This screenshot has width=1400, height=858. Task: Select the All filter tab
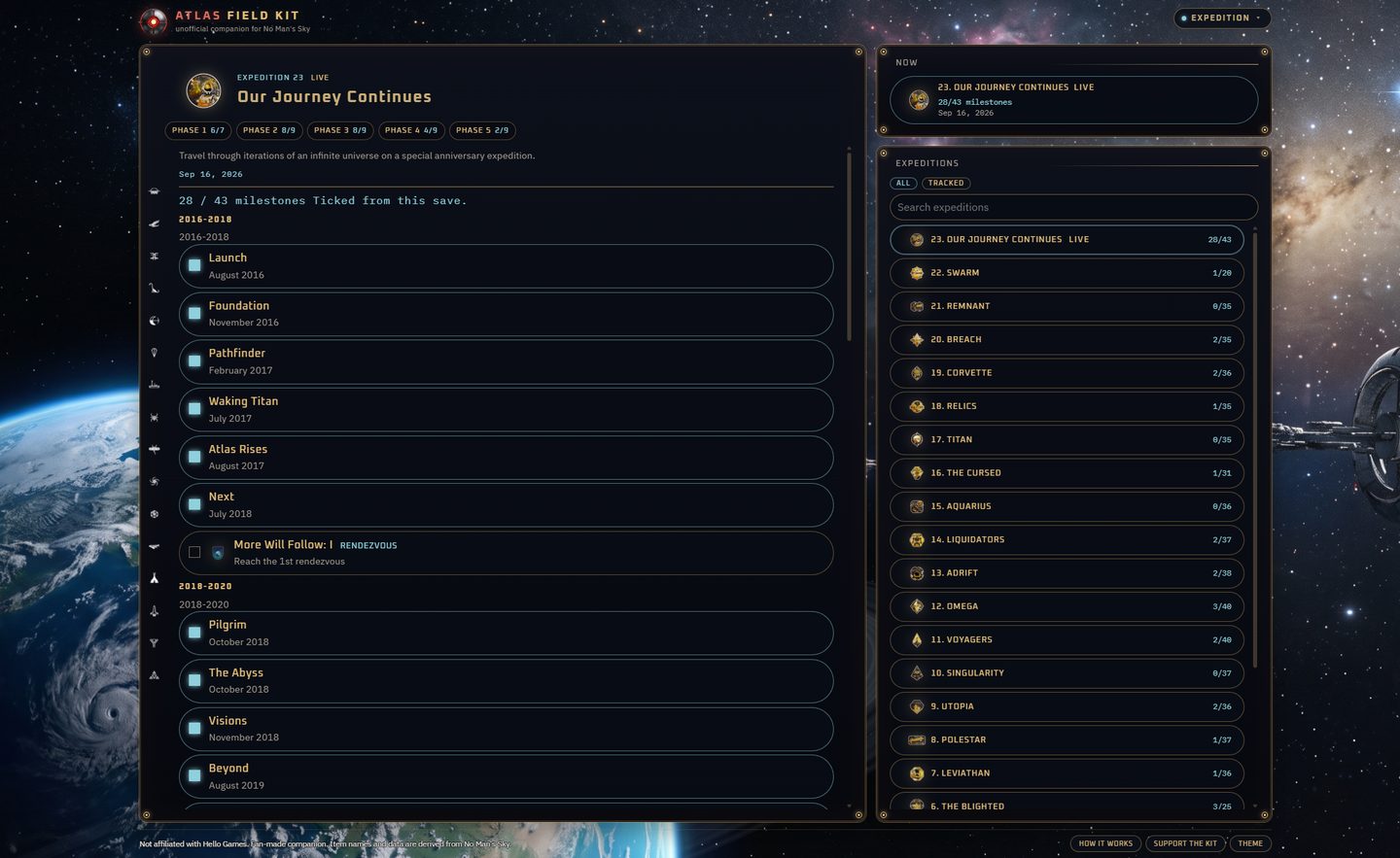tap(903, 183)
